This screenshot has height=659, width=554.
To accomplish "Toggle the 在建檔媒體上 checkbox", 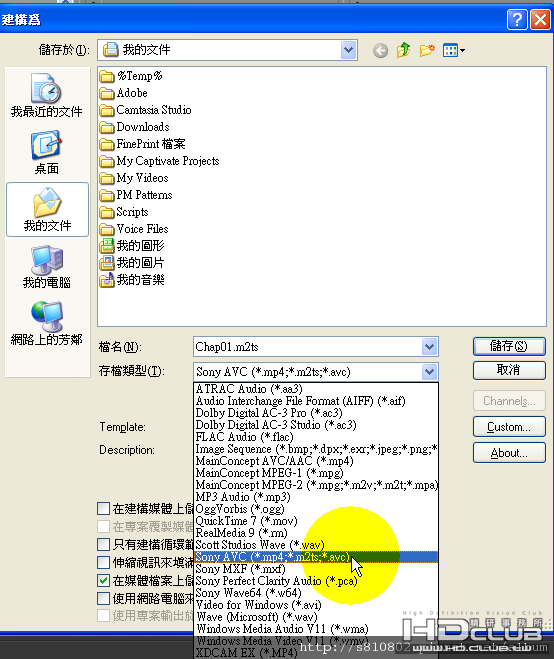I will 103,508.
